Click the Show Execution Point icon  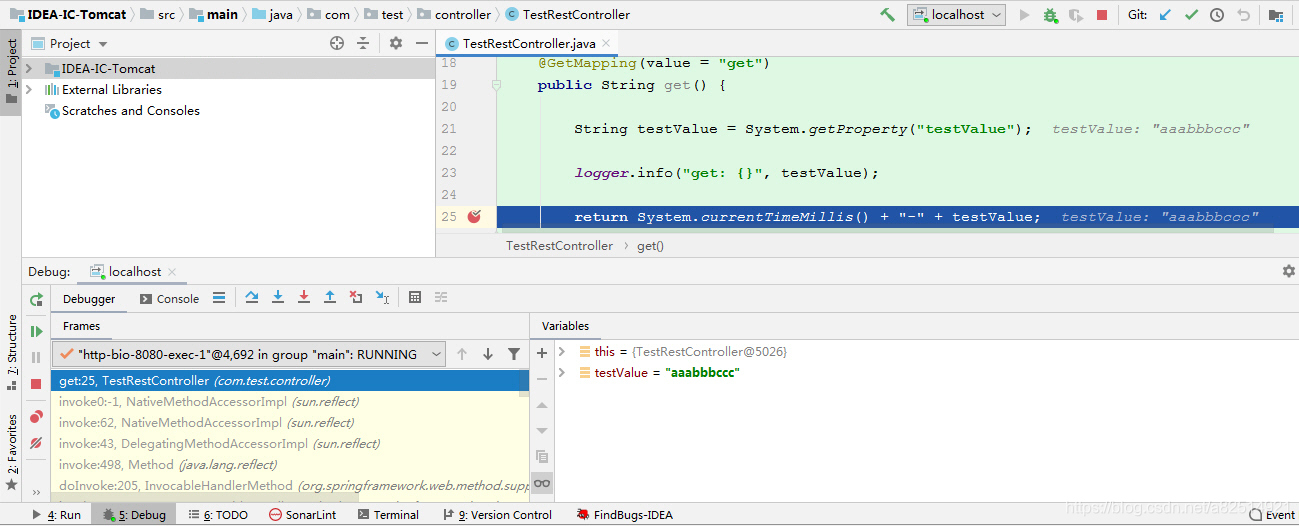219,298
